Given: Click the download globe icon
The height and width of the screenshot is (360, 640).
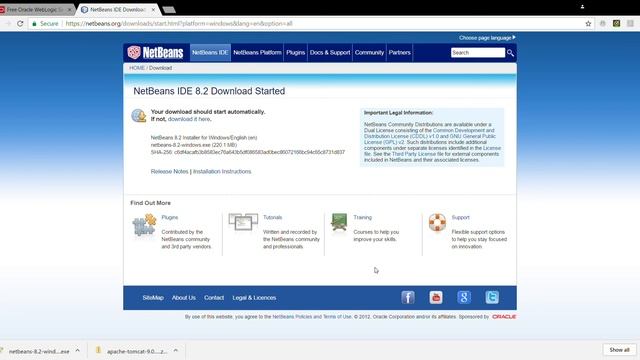Looking at the screenshot, I should (x=139, y=116).
